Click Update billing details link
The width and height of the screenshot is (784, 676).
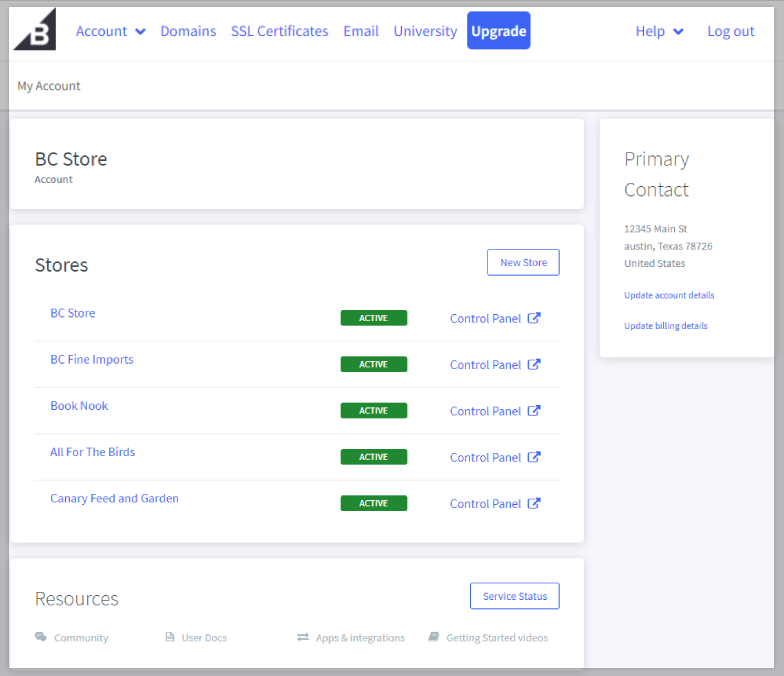pos(666,326)
